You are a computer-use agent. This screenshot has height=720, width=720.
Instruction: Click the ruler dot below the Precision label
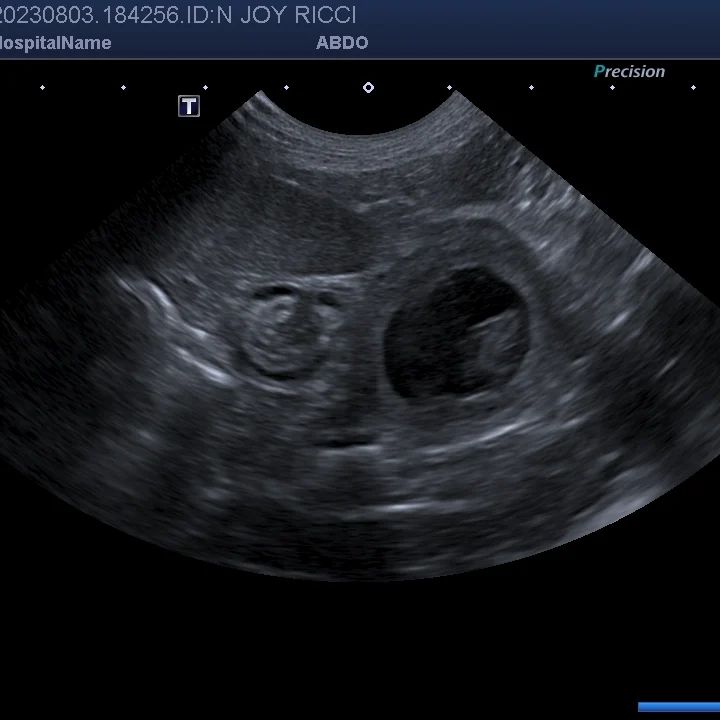pyautogui.click(x=612, y=88)
